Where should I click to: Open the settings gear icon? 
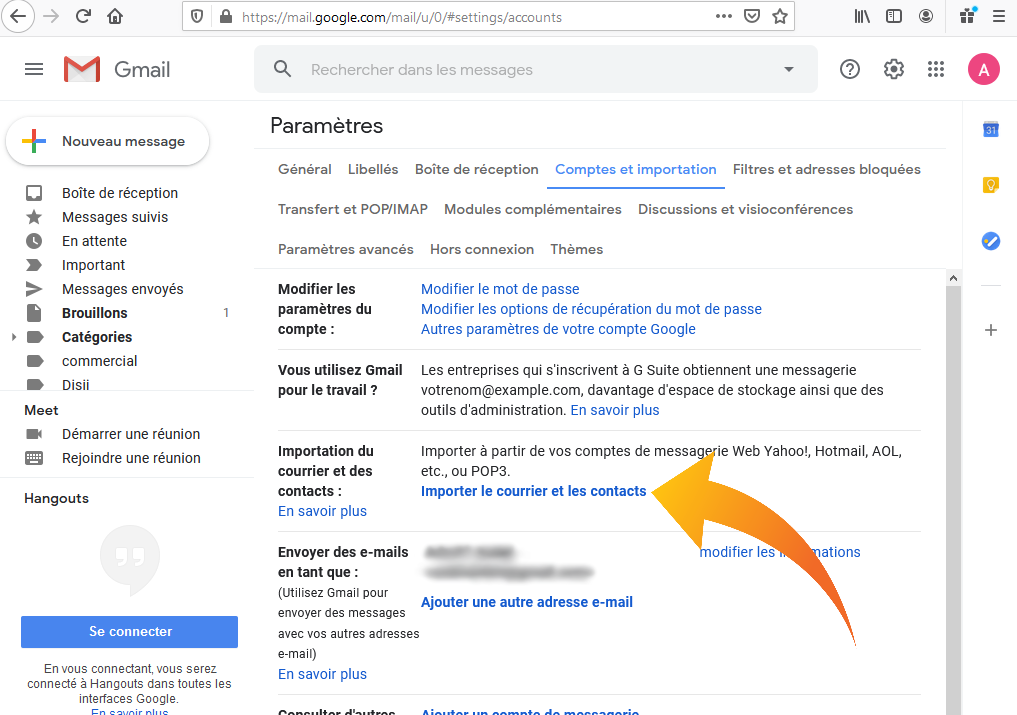click(x=894, y=69)
